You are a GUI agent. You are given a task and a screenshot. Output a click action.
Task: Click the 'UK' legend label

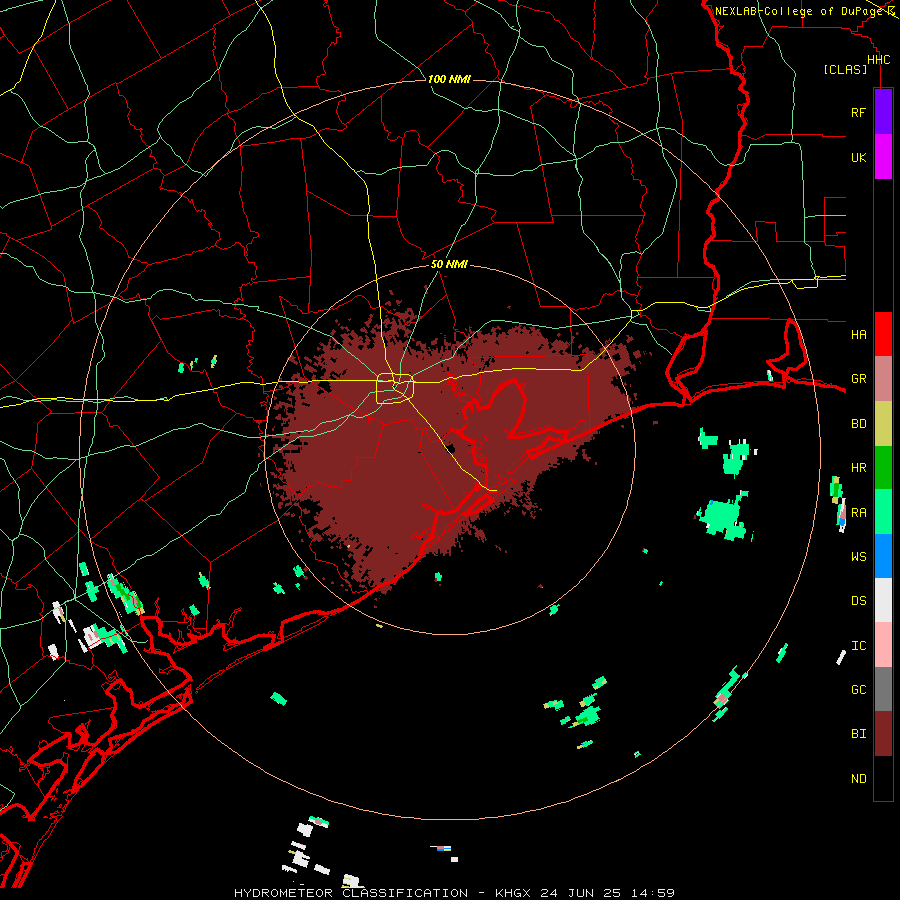[x=858, y=157]
